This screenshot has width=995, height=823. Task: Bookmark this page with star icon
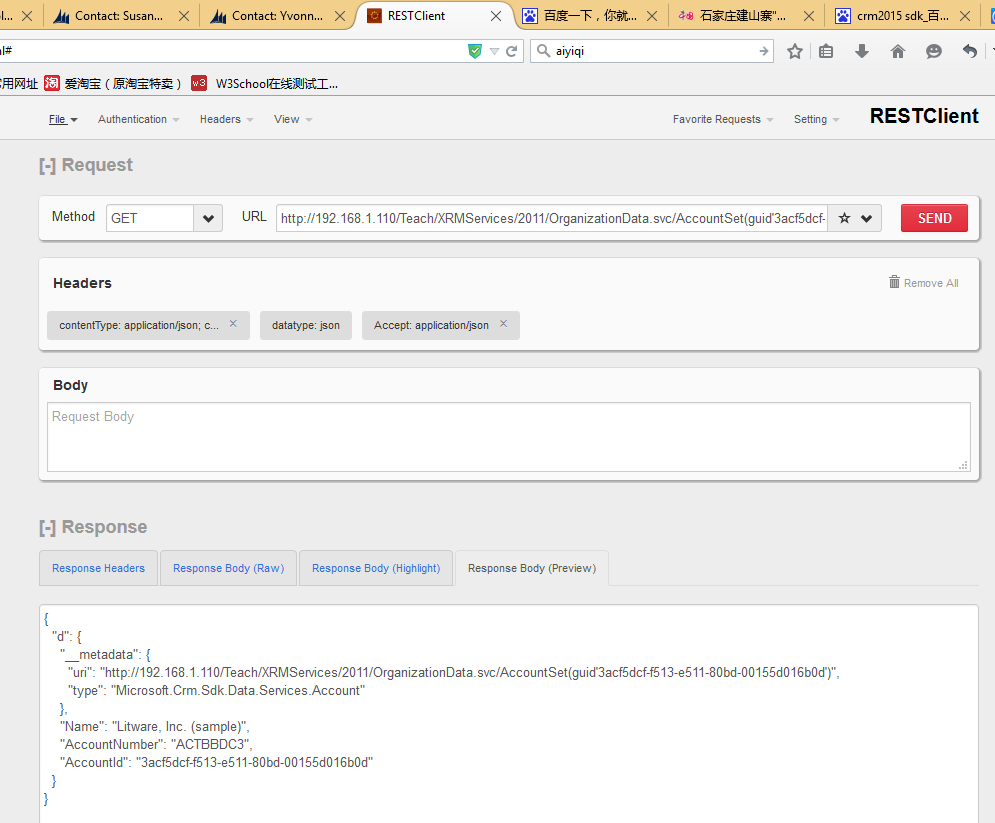[x=794, y=51]
